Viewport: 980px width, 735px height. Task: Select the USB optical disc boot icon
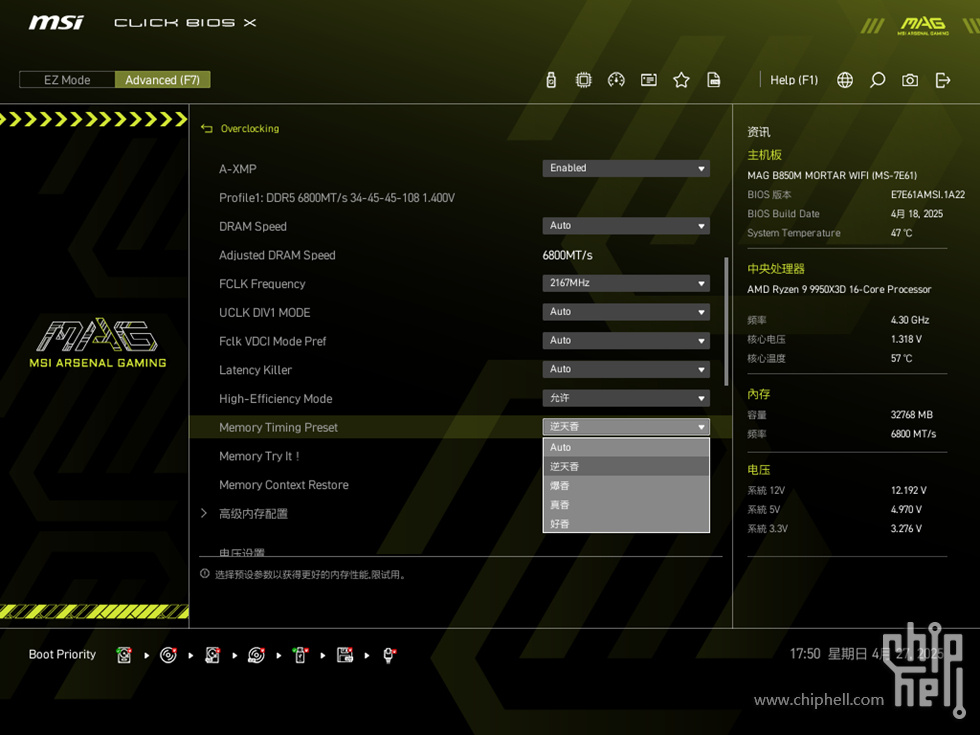pos(256,655)
